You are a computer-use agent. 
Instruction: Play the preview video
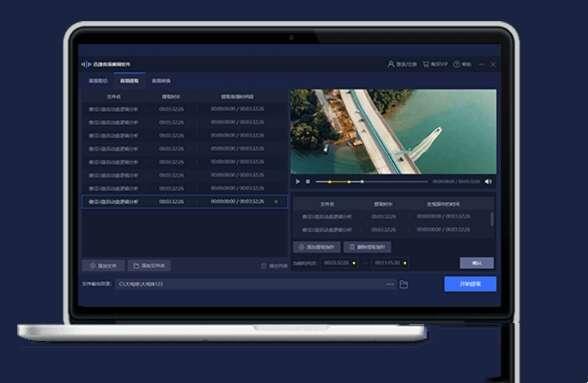coord(298,182)
